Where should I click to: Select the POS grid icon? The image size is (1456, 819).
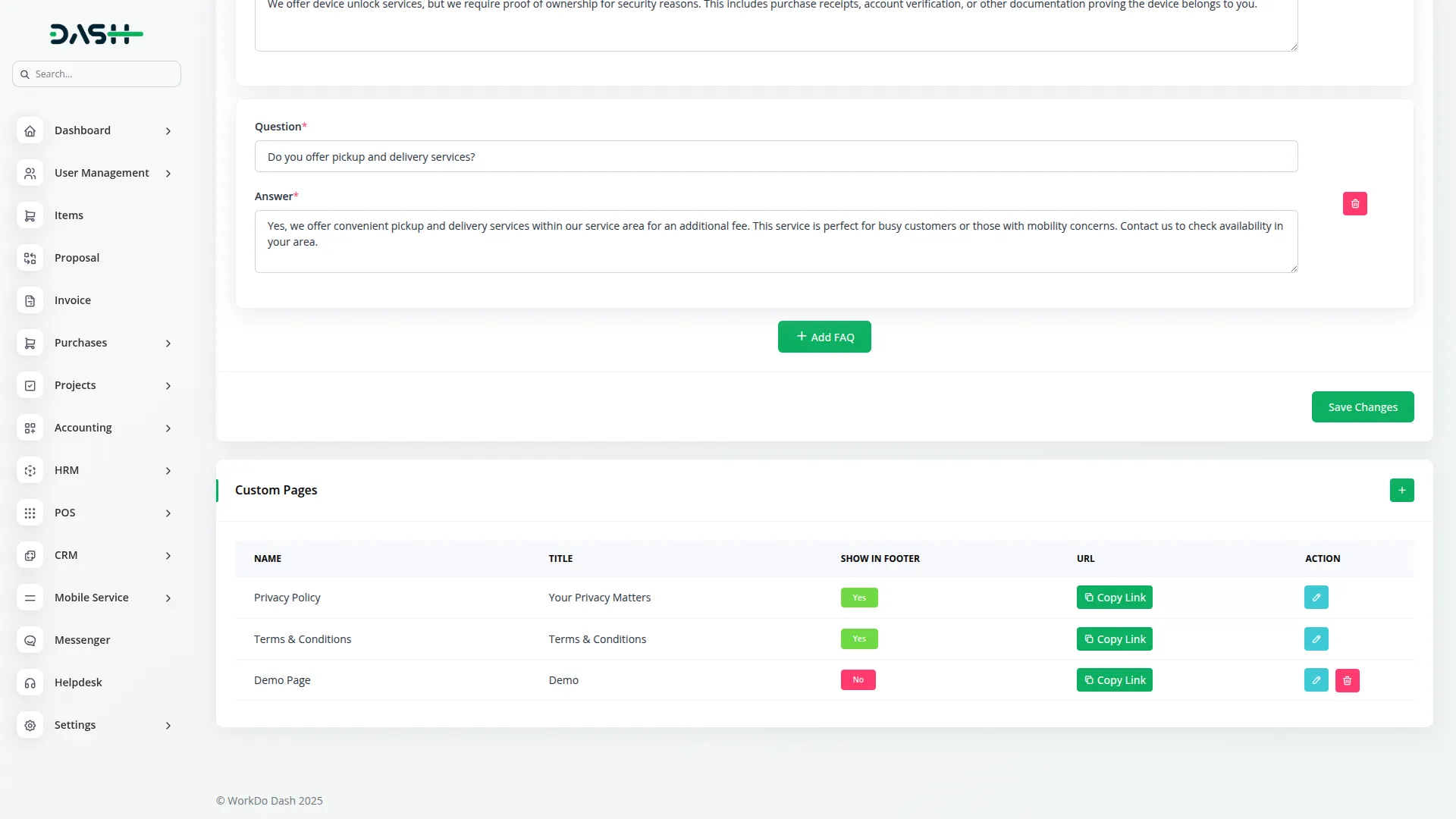tap(30, 513)
